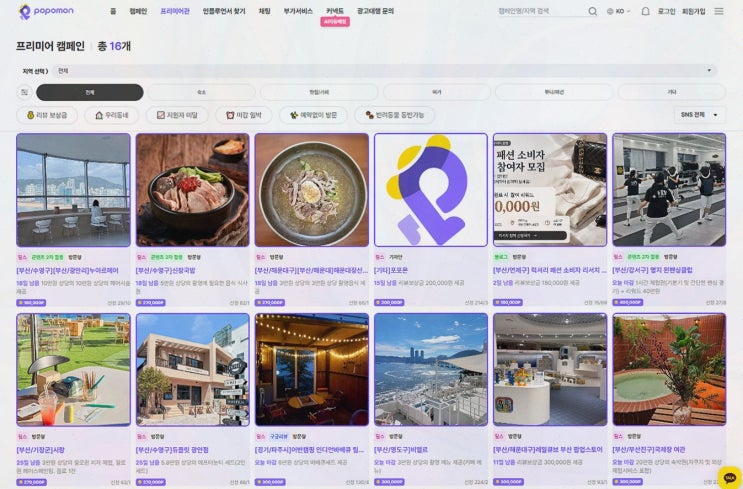
Task: Click the 로그인 link
Action: coord(666,11)
